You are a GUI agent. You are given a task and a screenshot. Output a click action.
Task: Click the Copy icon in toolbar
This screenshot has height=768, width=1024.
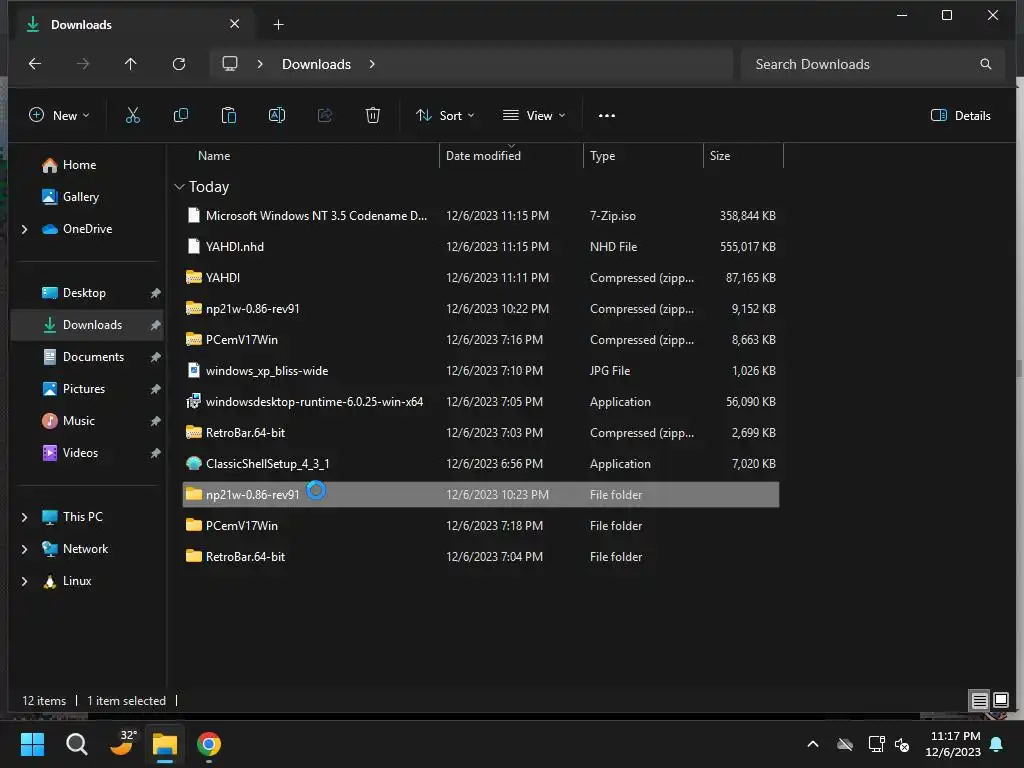click(181, 116)
